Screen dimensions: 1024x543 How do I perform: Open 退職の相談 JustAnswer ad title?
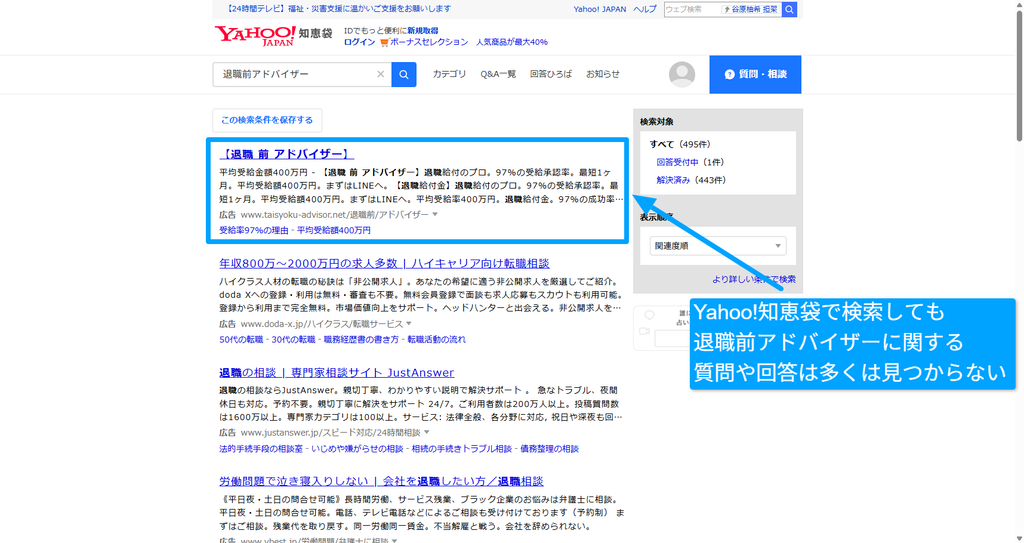pyautogui.click(x=336, y=372)
